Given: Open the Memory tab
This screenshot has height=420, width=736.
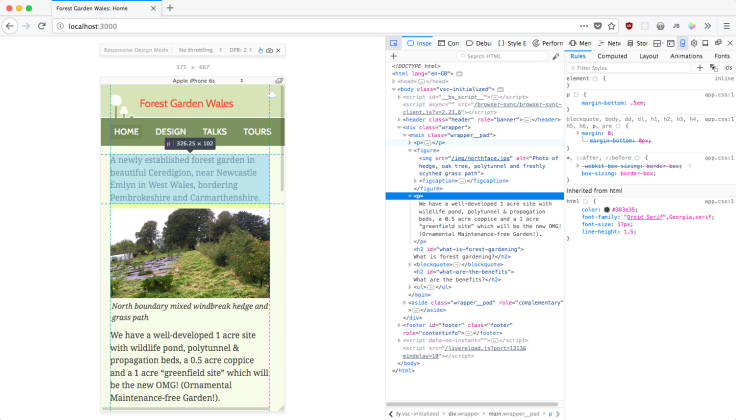Looking at the screenshot, I should tap(580, 43).
